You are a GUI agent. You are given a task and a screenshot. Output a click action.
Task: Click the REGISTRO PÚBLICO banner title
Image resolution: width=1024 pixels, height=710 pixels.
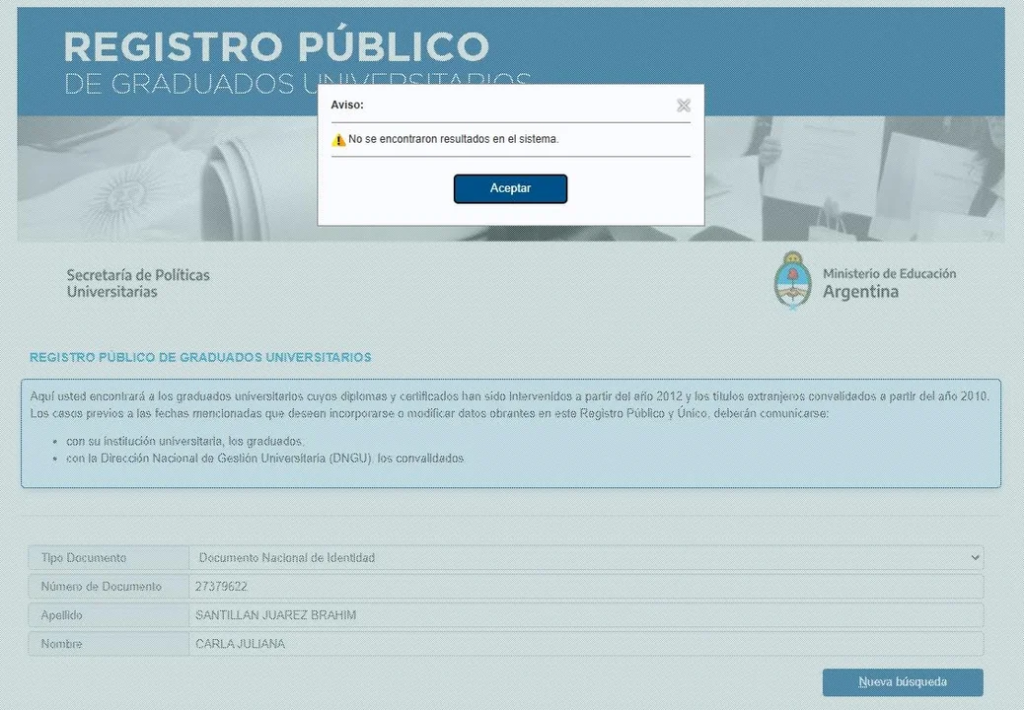point(276,47)
